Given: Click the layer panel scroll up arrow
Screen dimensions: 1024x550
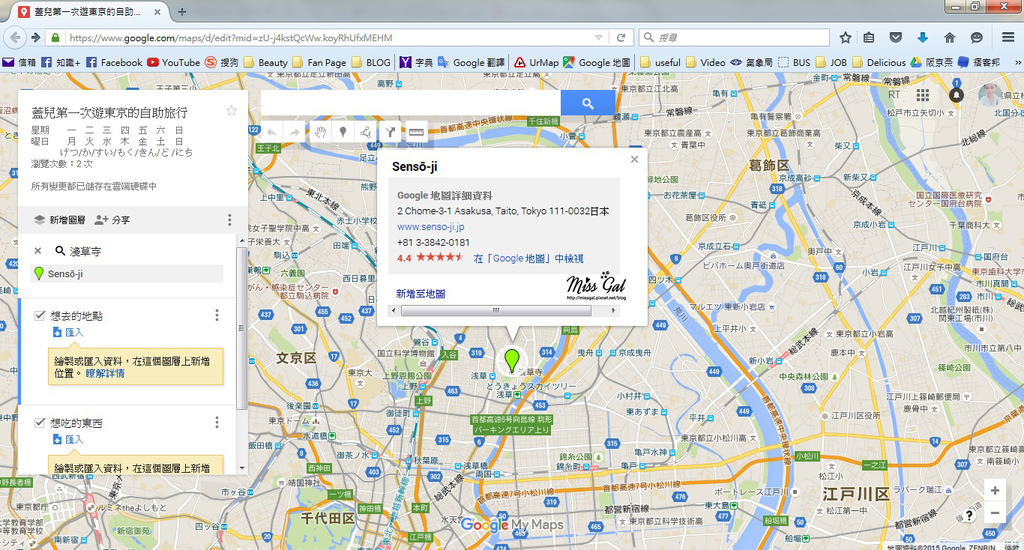Looking at the screenshot, I should (x=242, y=241).
